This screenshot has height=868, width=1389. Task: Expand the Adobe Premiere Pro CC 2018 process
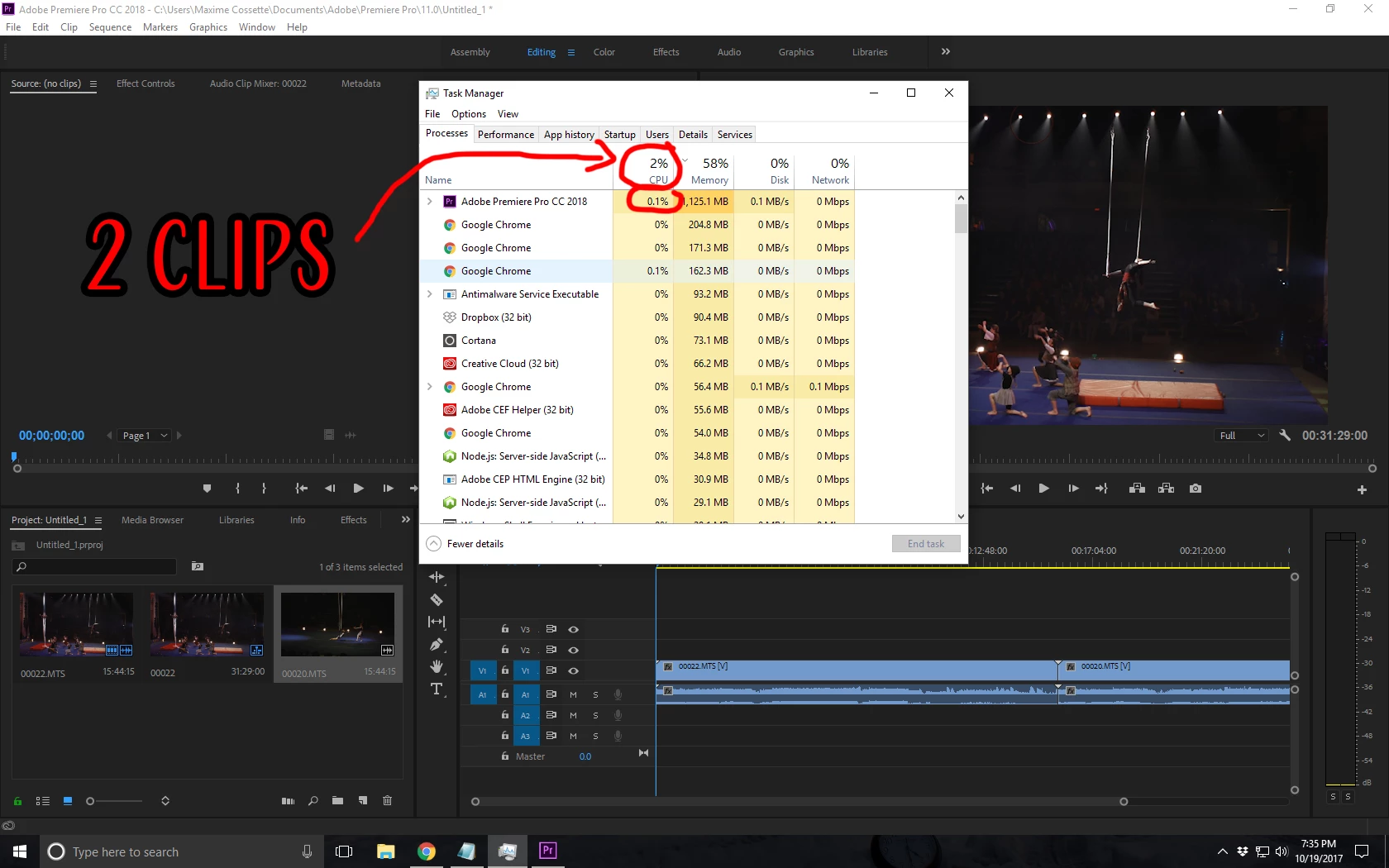click(430, 202)
